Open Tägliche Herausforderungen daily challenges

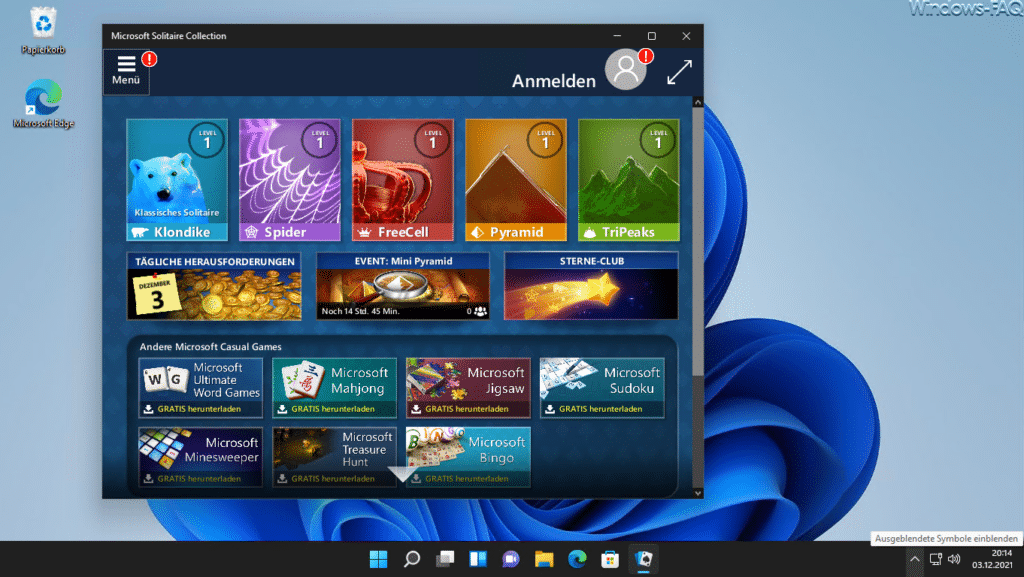click(214, 287)
